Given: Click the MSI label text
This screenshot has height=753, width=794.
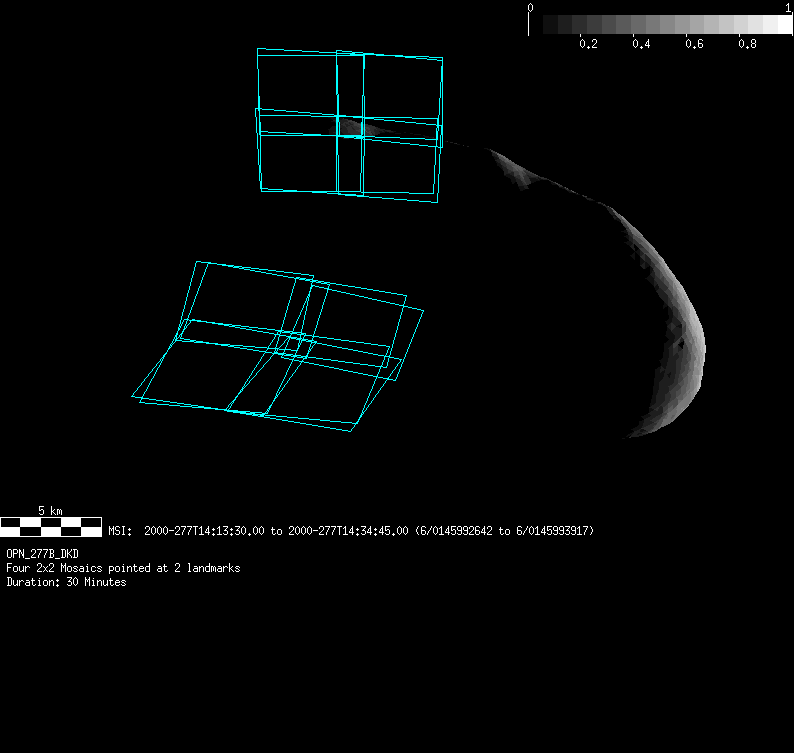Looking at the screenshot, I should pos(119,531).
